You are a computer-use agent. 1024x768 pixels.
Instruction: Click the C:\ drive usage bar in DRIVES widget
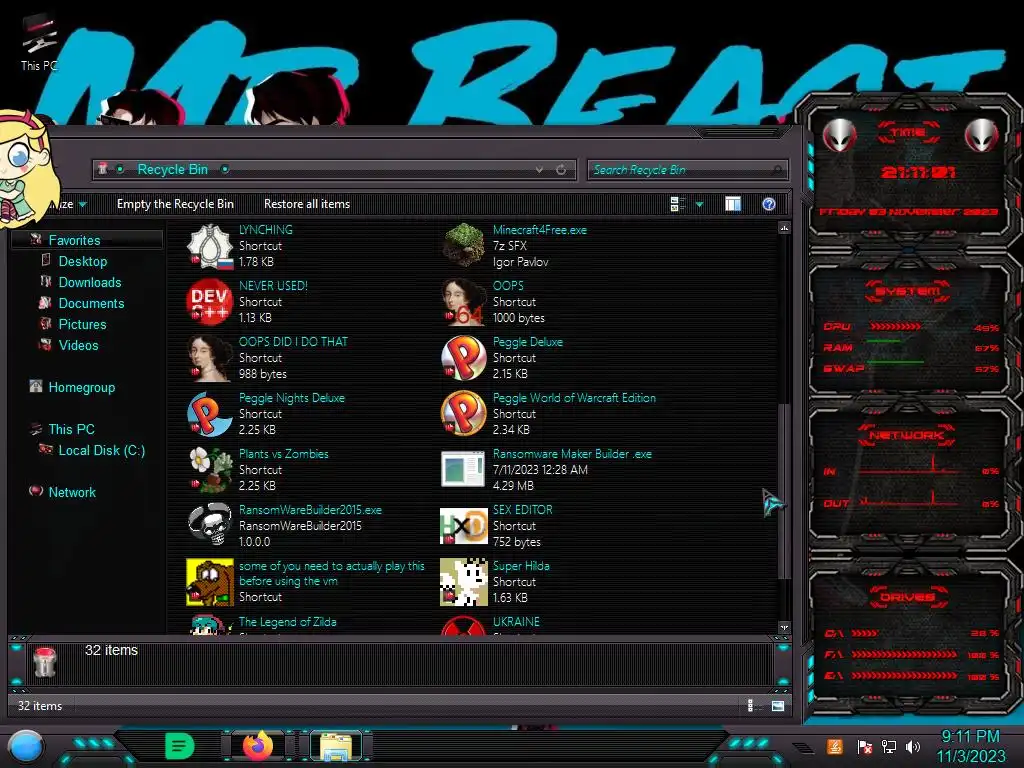click(x=865, y=633)
